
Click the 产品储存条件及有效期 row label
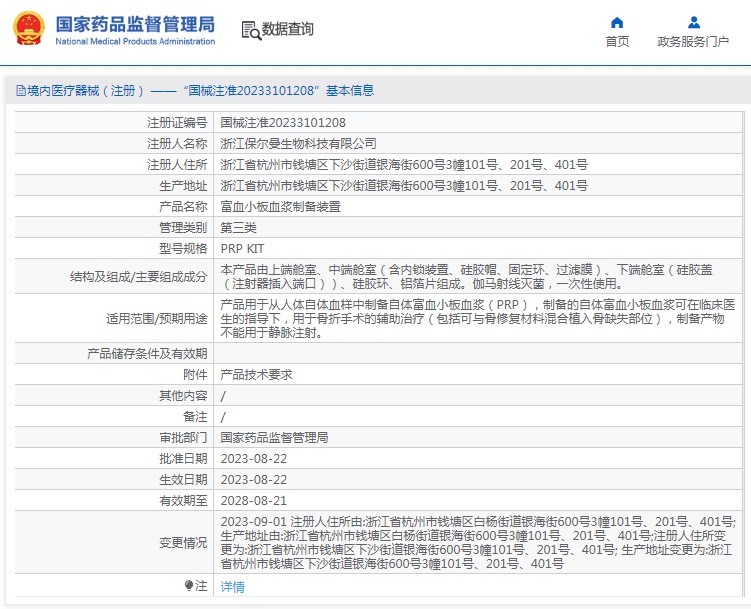(147, 354)
